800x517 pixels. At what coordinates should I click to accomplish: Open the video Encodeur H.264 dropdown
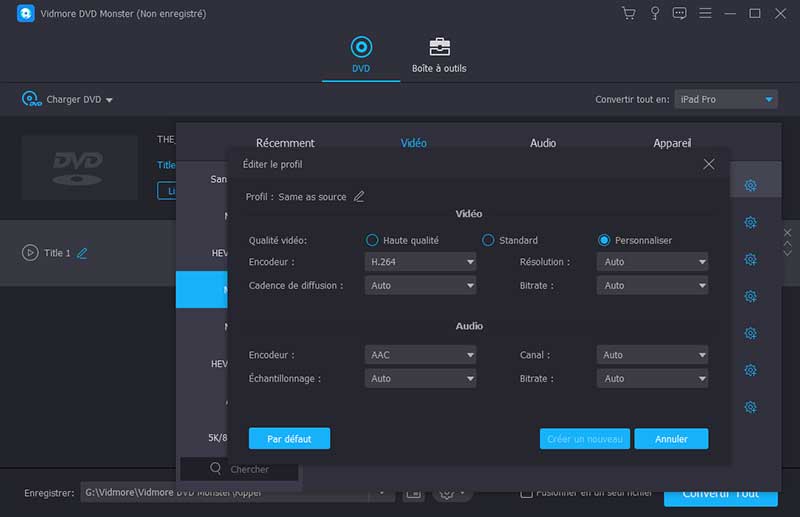420,262
